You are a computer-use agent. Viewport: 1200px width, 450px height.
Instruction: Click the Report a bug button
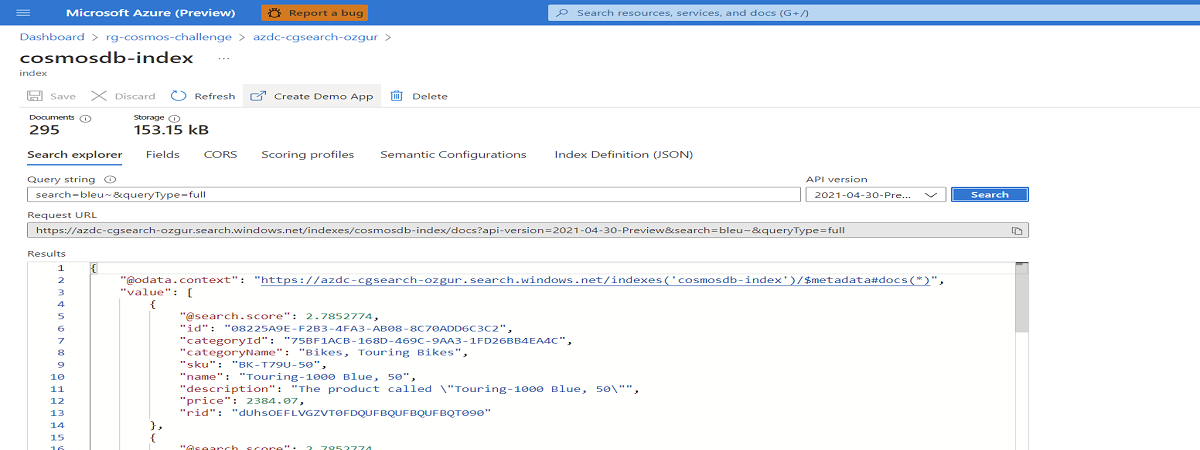point(314,13)
